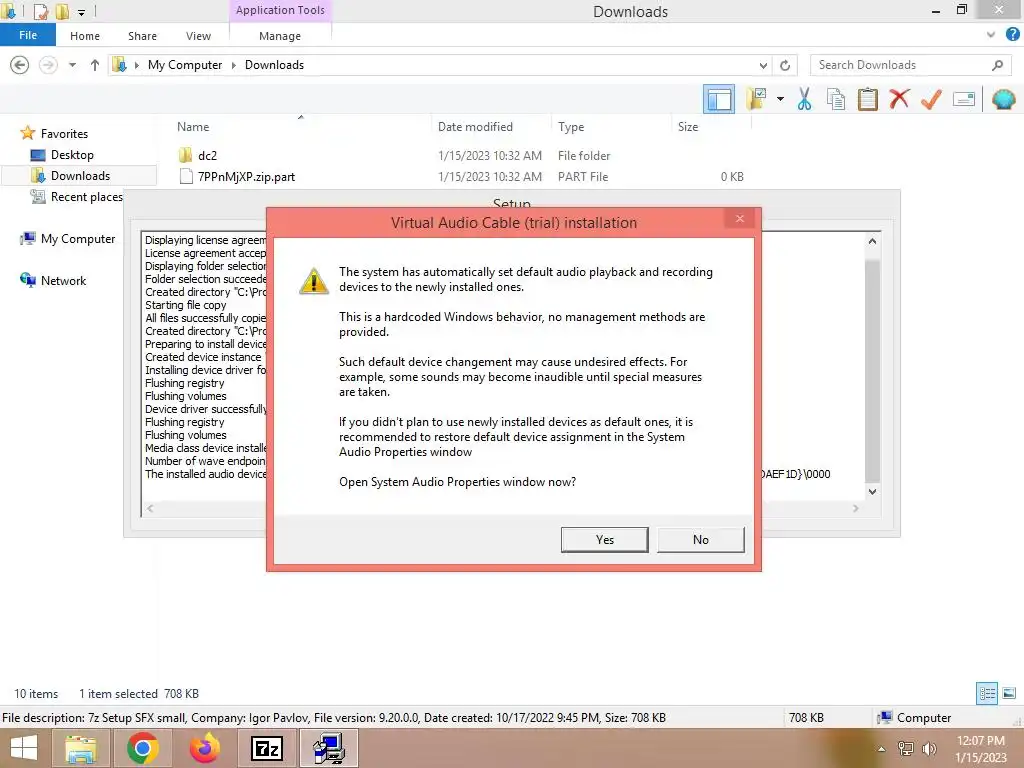Click the folder options toolbar icon

pyautogui.click(x=757, y=99)
